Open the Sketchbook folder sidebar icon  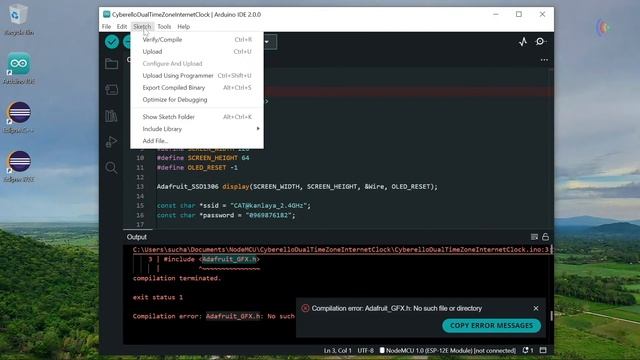pos(111,64)
